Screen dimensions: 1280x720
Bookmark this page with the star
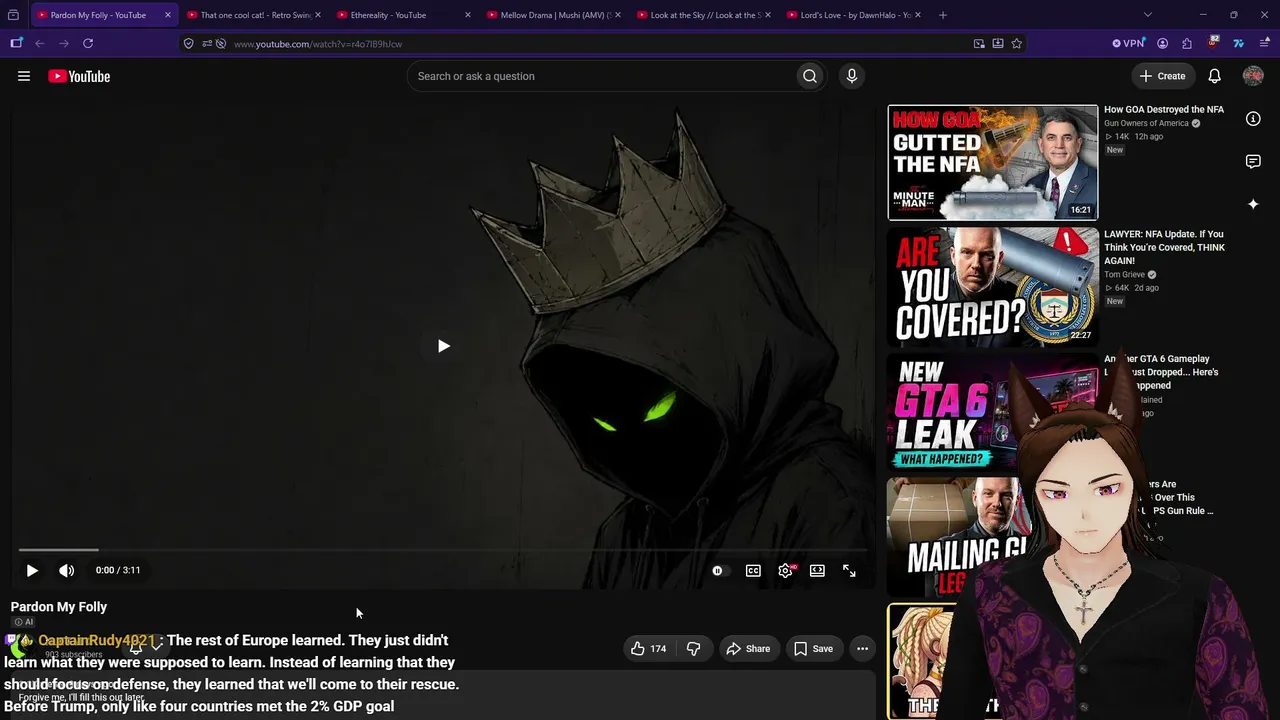tap(1017, 44)
